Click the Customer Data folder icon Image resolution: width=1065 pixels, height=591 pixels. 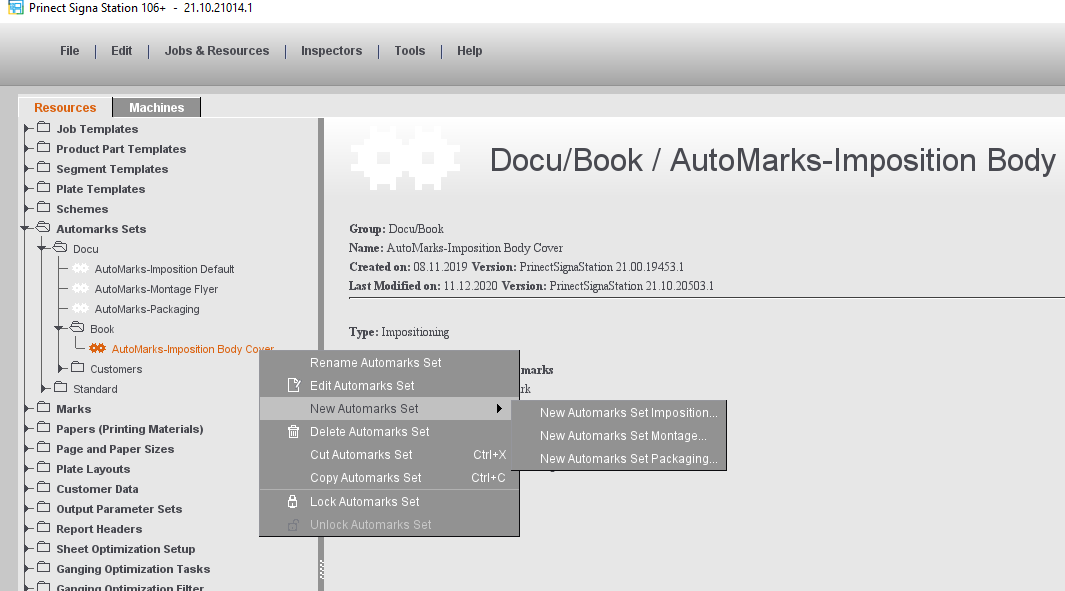click(x=44, y=488)
